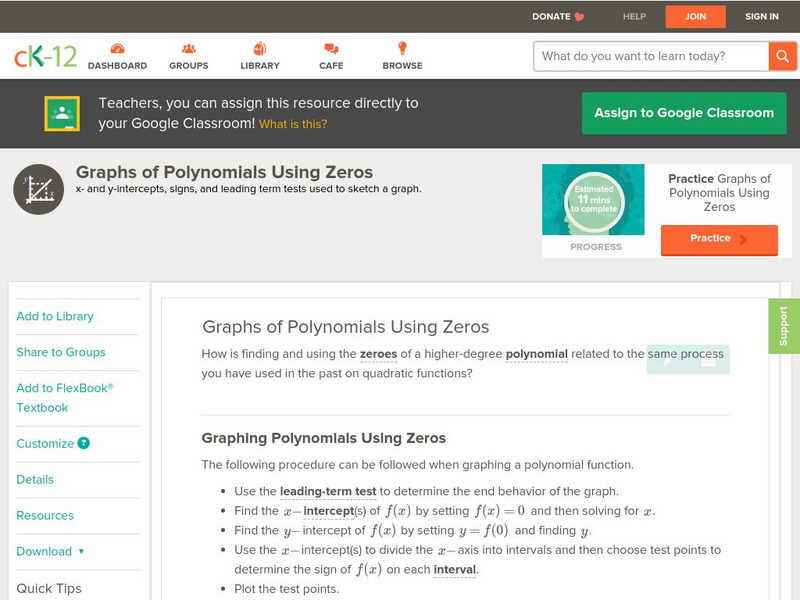Viewport: 800px width, 600px height.
Task: Click the 'Graphing Polynomials Using Zeros' section heading
Action: (x=323, y=438)
